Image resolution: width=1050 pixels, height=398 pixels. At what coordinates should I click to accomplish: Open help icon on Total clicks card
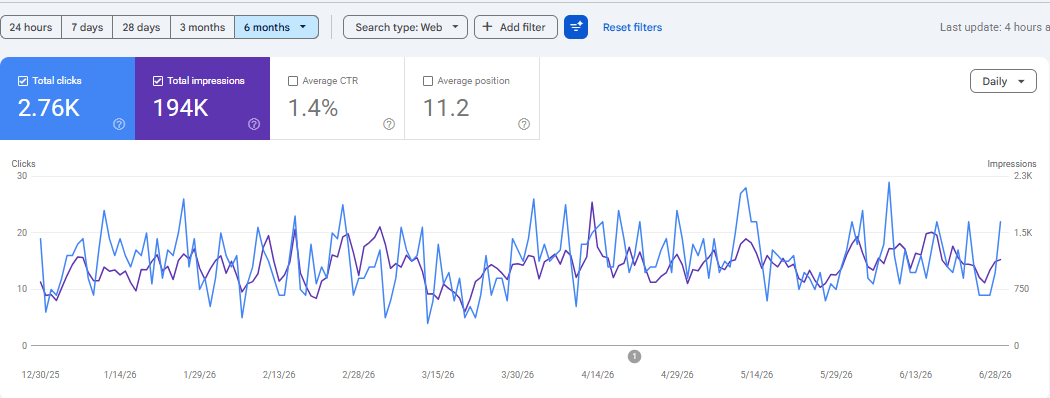pyautogui.click(x=119, y=124)
